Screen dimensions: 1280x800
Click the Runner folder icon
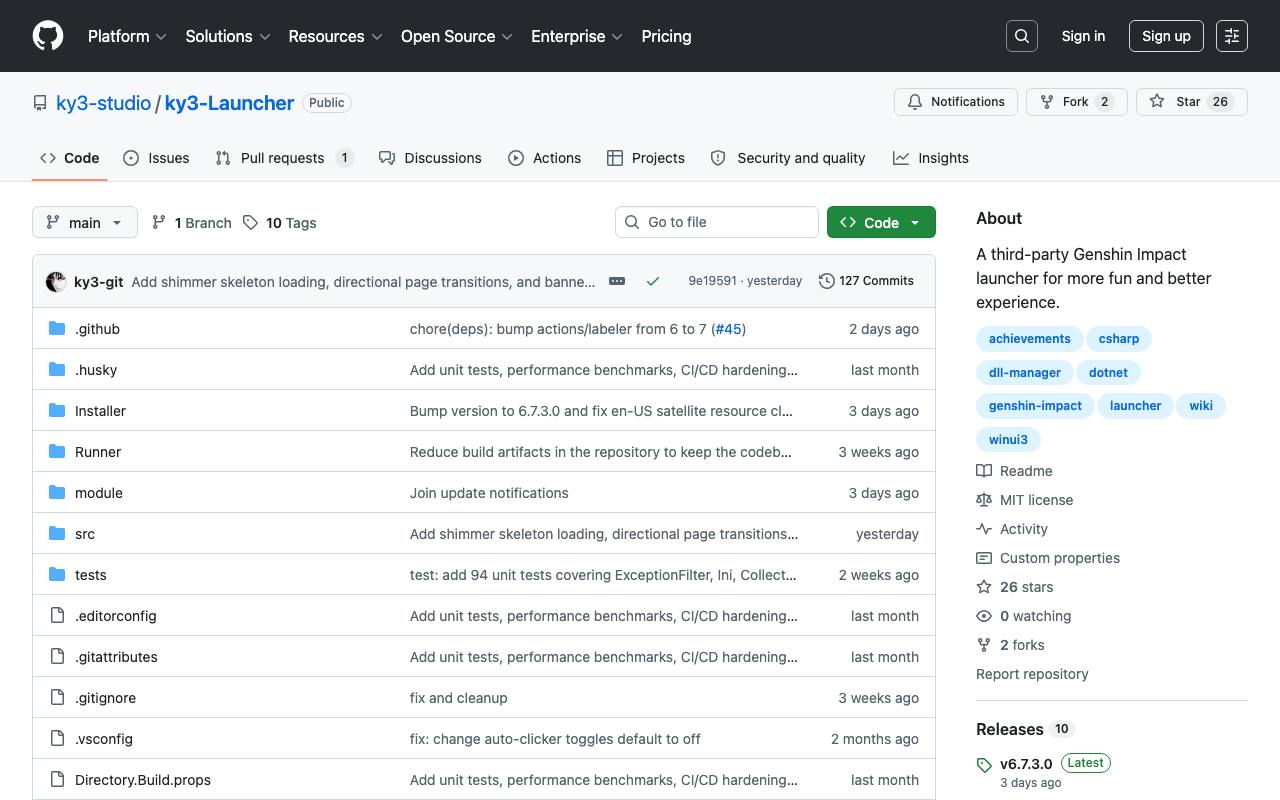coord(57,452)
